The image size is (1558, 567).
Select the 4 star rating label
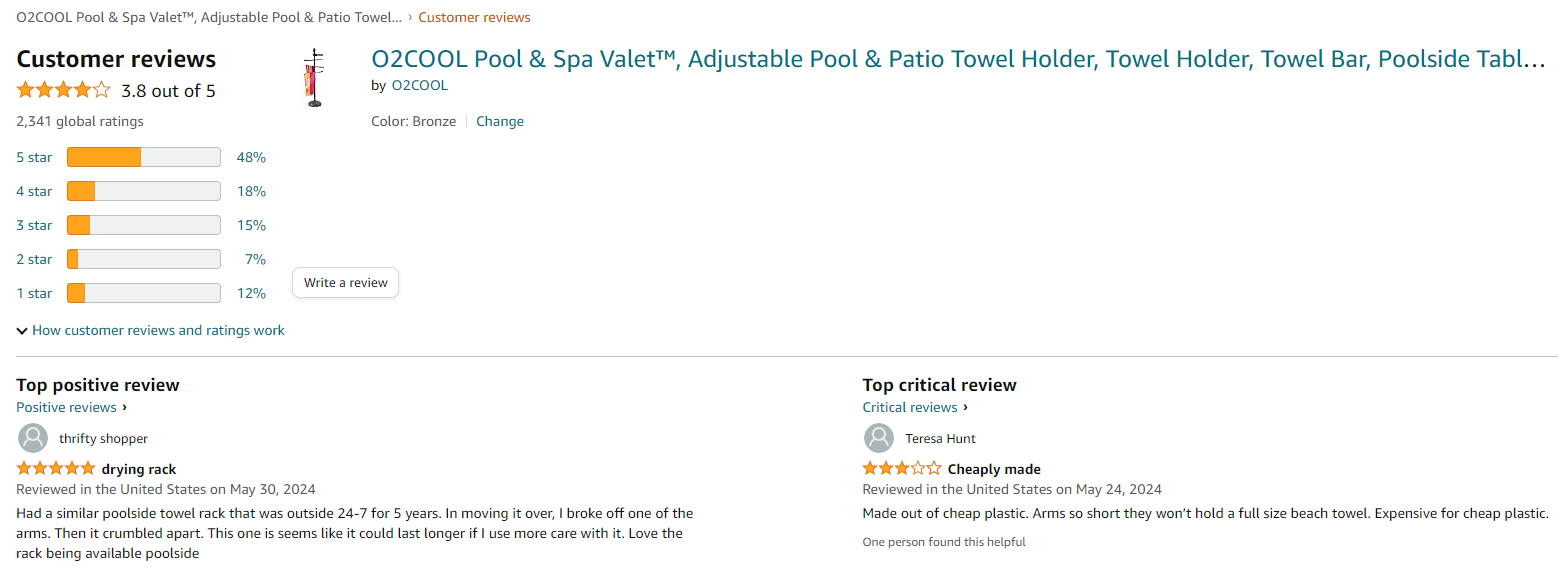click(x=34, y=191)
